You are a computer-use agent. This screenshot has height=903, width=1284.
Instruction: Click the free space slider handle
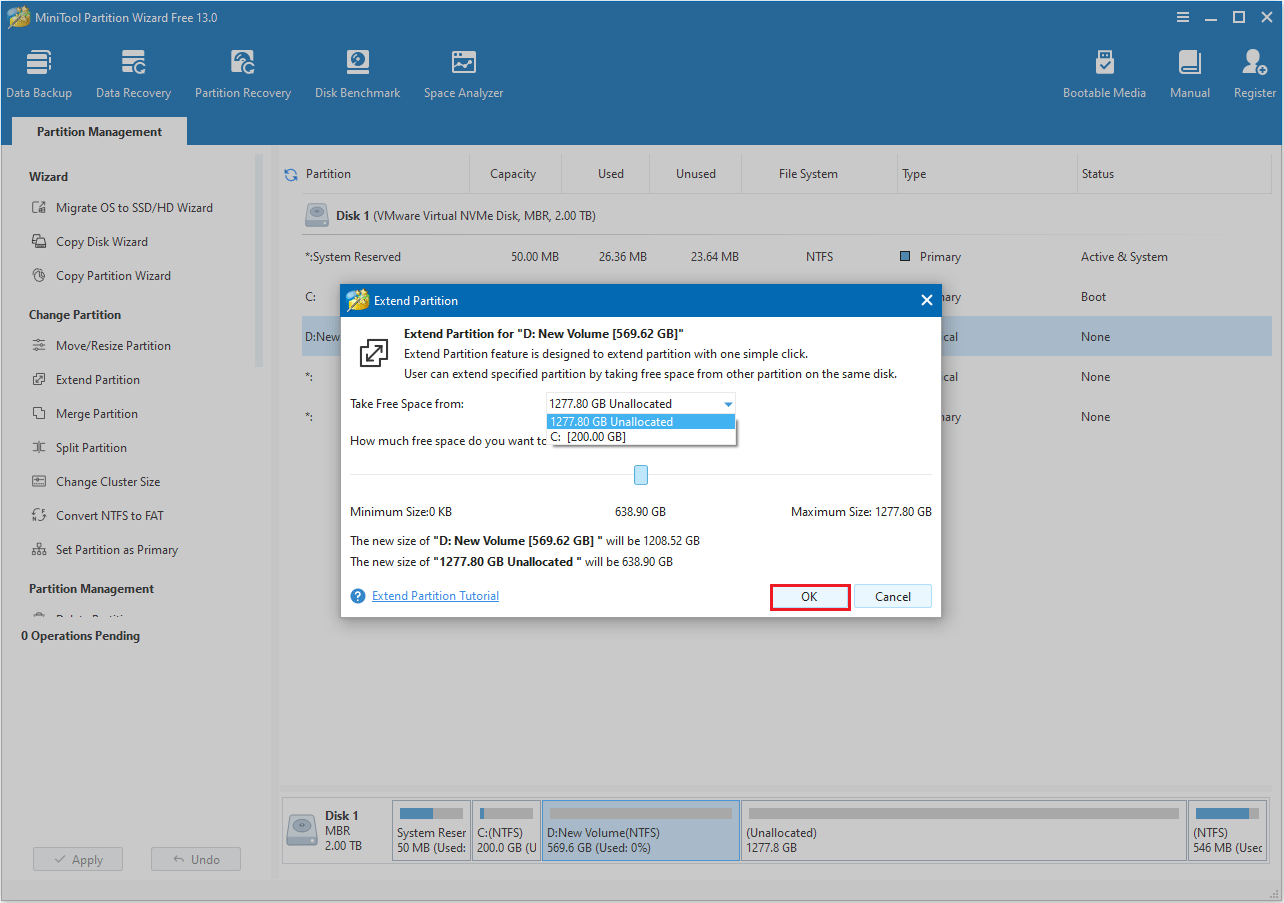coord(641,475)
